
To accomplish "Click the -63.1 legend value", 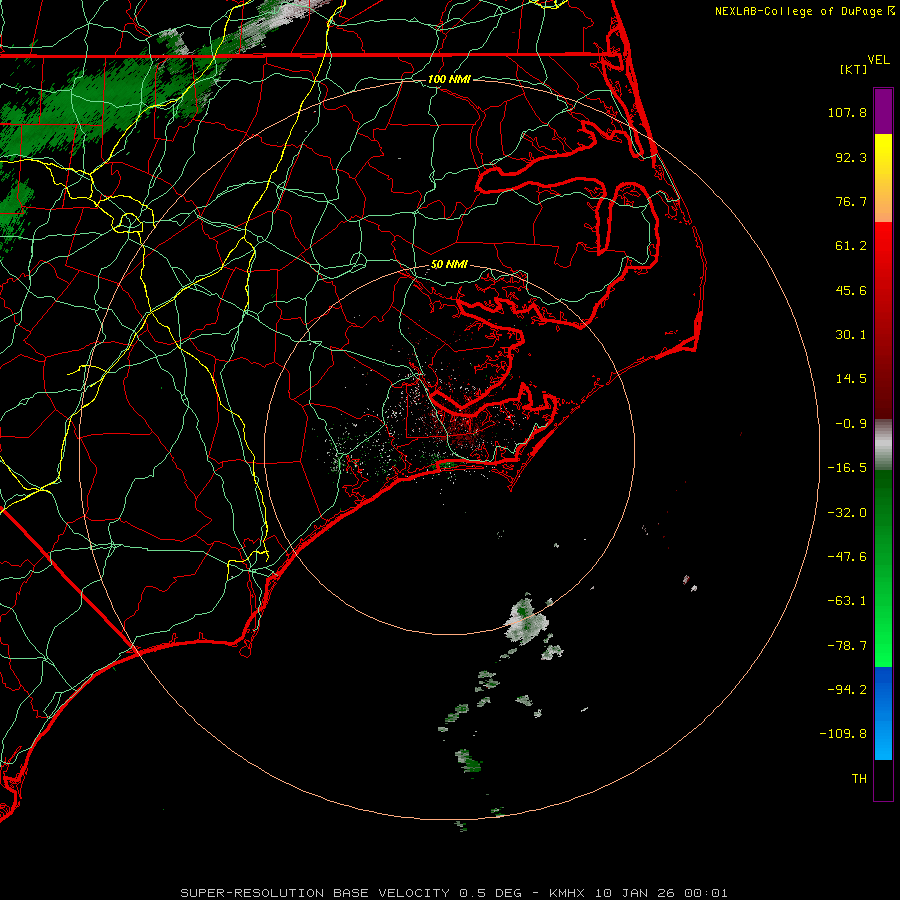I will 847,601.
